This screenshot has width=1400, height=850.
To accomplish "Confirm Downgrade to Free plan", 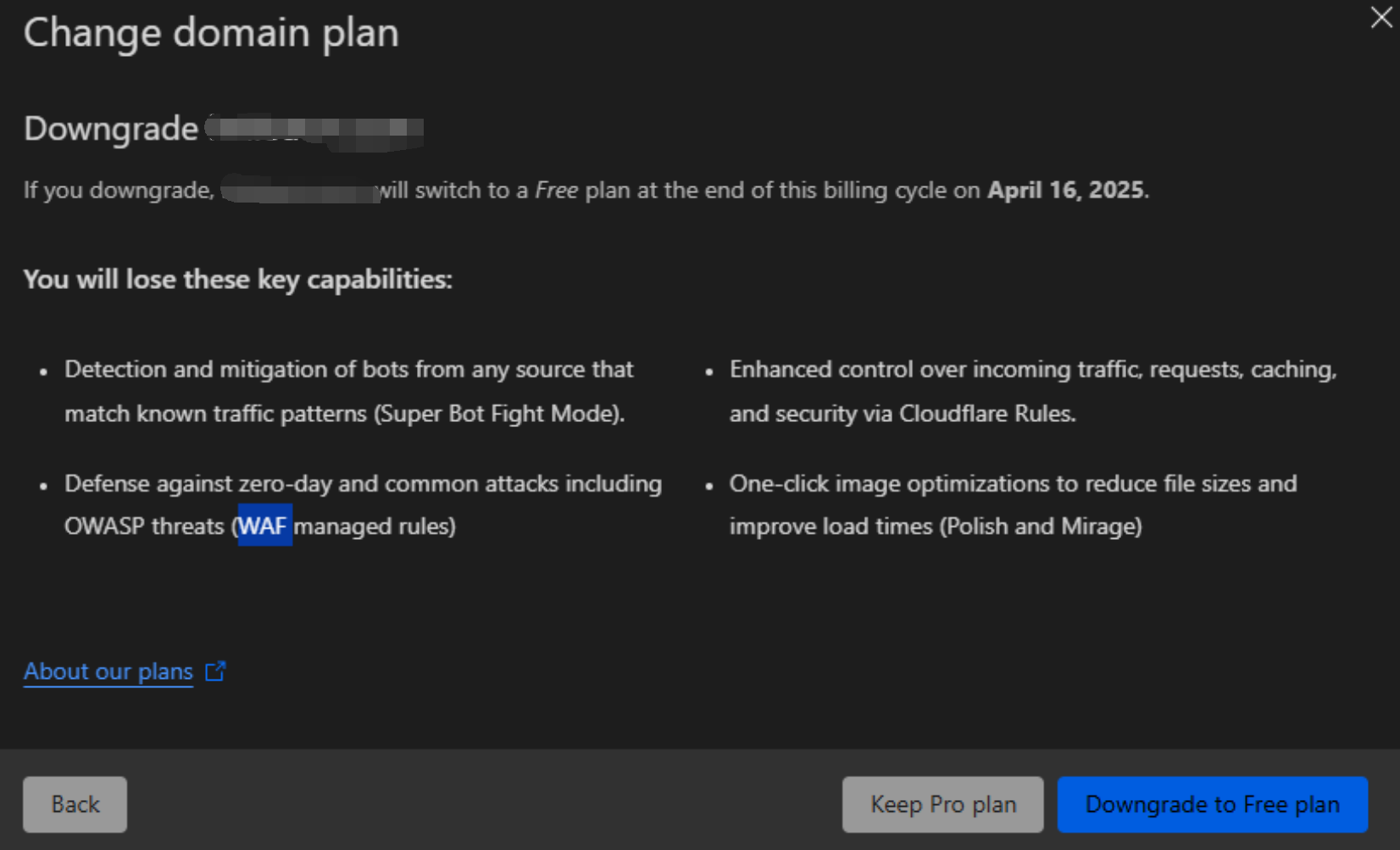I will point(1212,804).
